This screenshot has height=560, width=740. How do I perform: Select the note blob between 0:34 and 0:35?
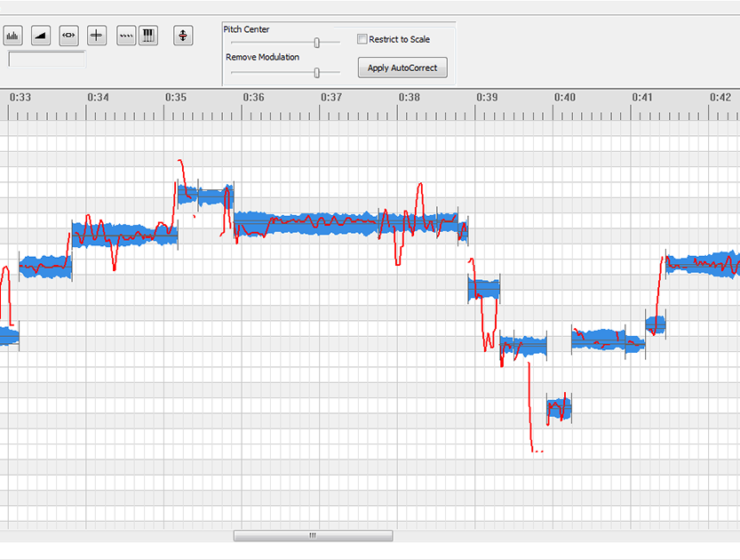[125, 235]
